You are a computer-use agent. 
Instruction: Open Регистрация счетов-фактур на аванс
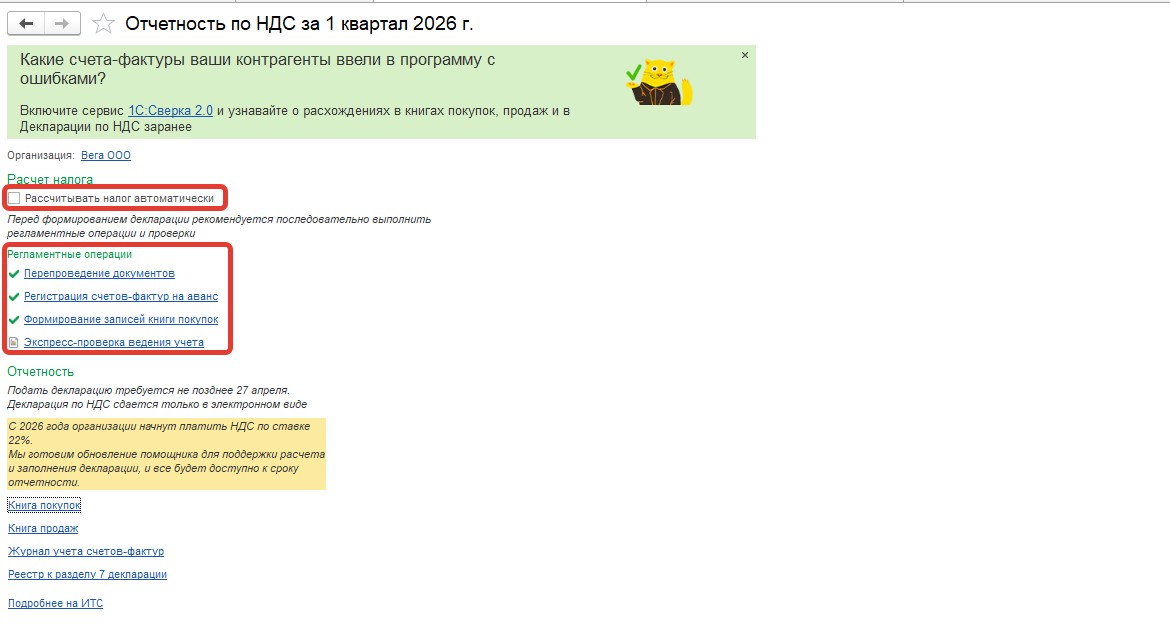coord(120,297)
